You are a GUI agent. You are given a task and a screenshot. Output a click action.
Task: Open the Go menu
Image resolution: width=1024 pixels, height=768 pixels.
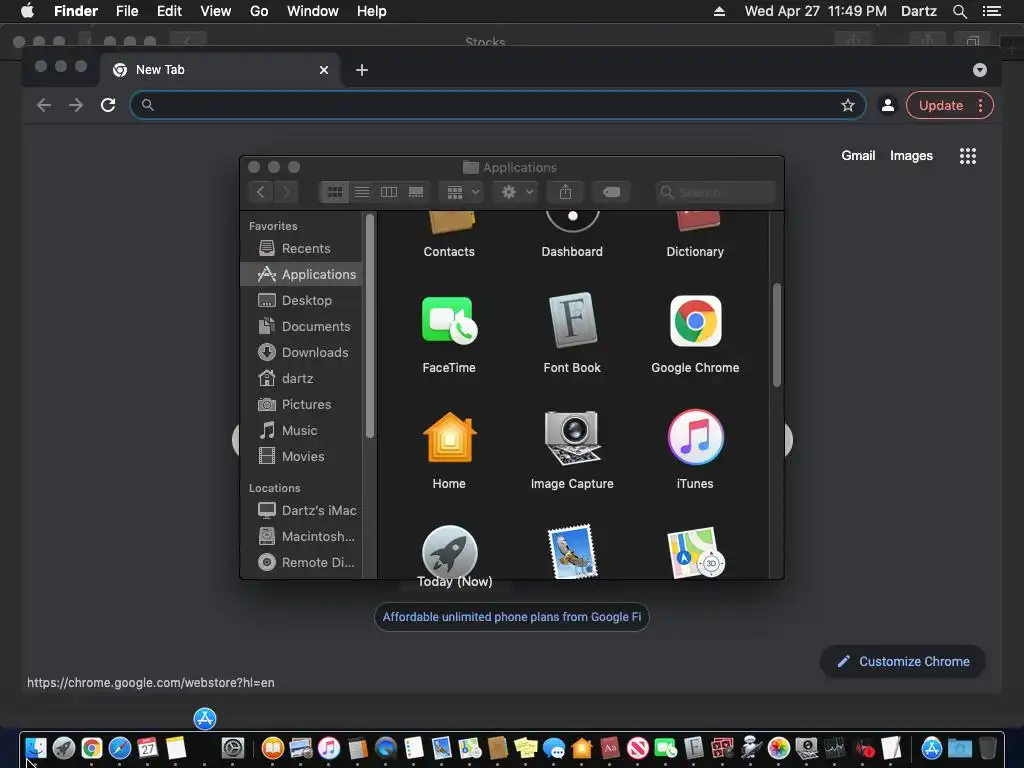click(259, 11)
